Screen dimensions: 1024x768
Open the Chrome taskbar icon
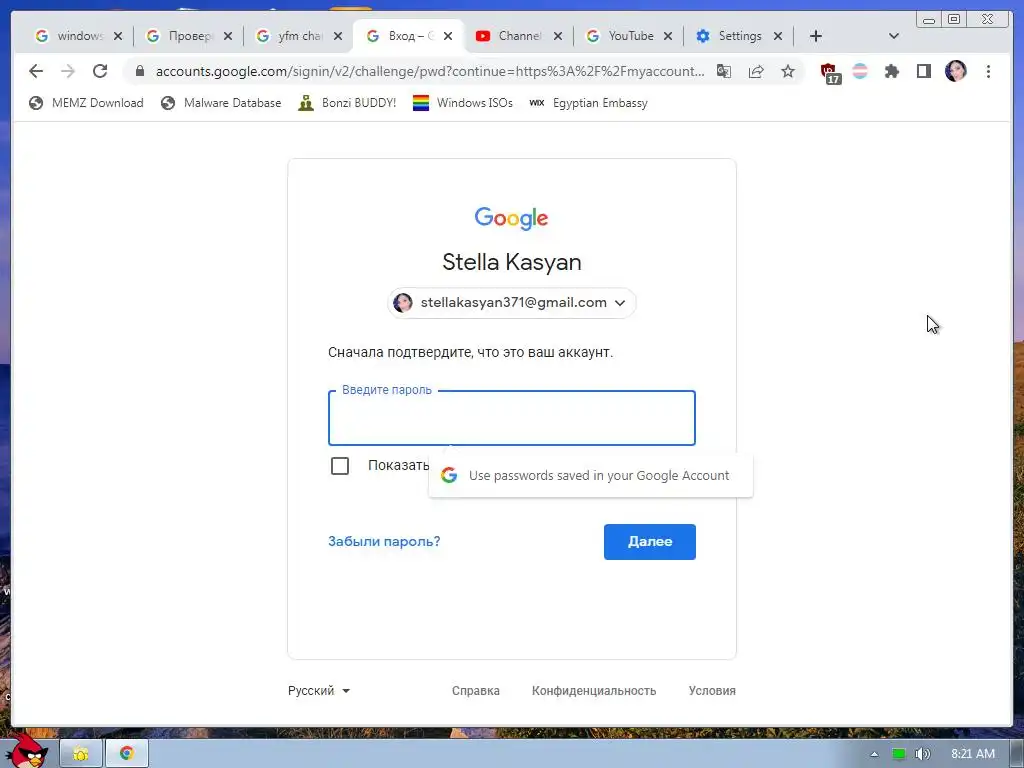coord(127,754)
